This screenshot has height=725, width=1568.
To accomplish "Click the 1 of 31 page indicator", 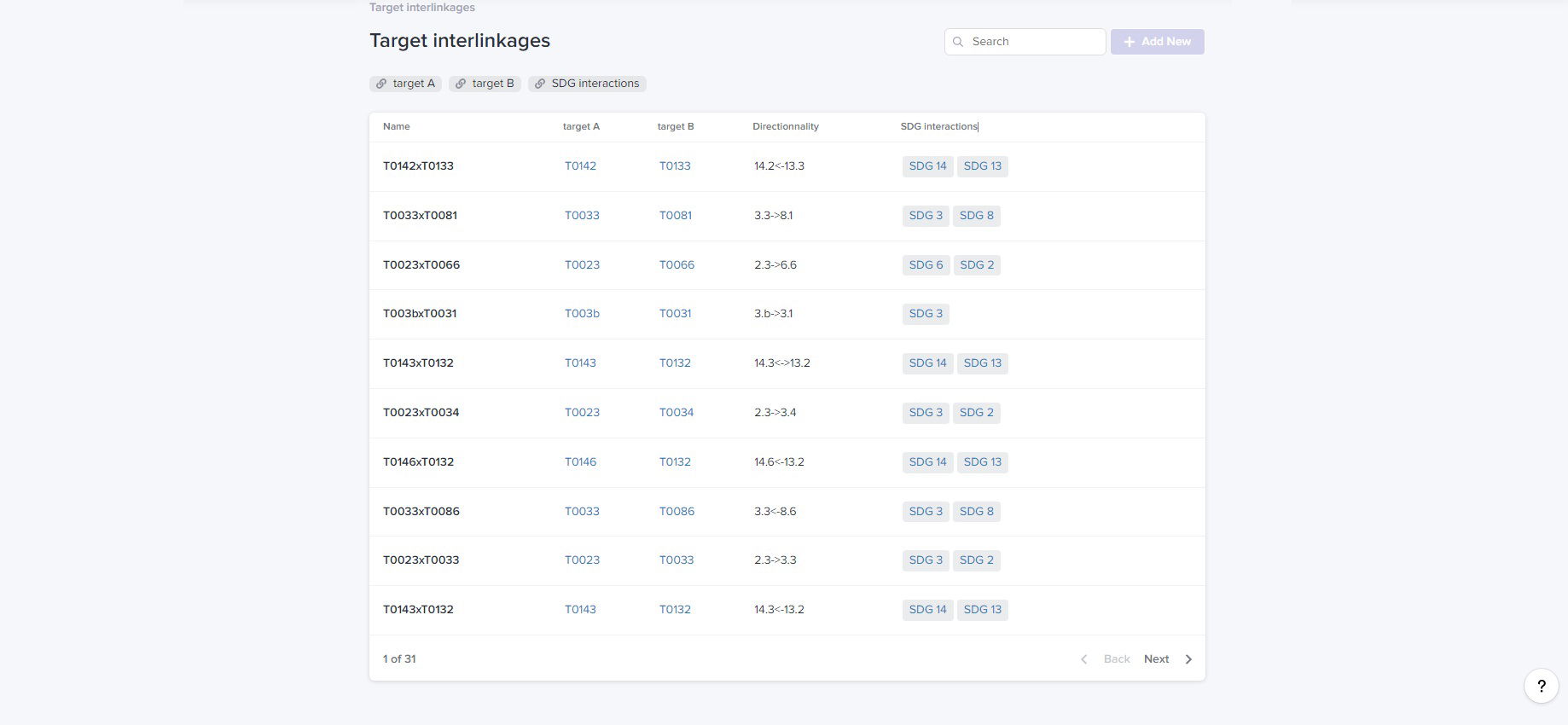I will (399, 659).
